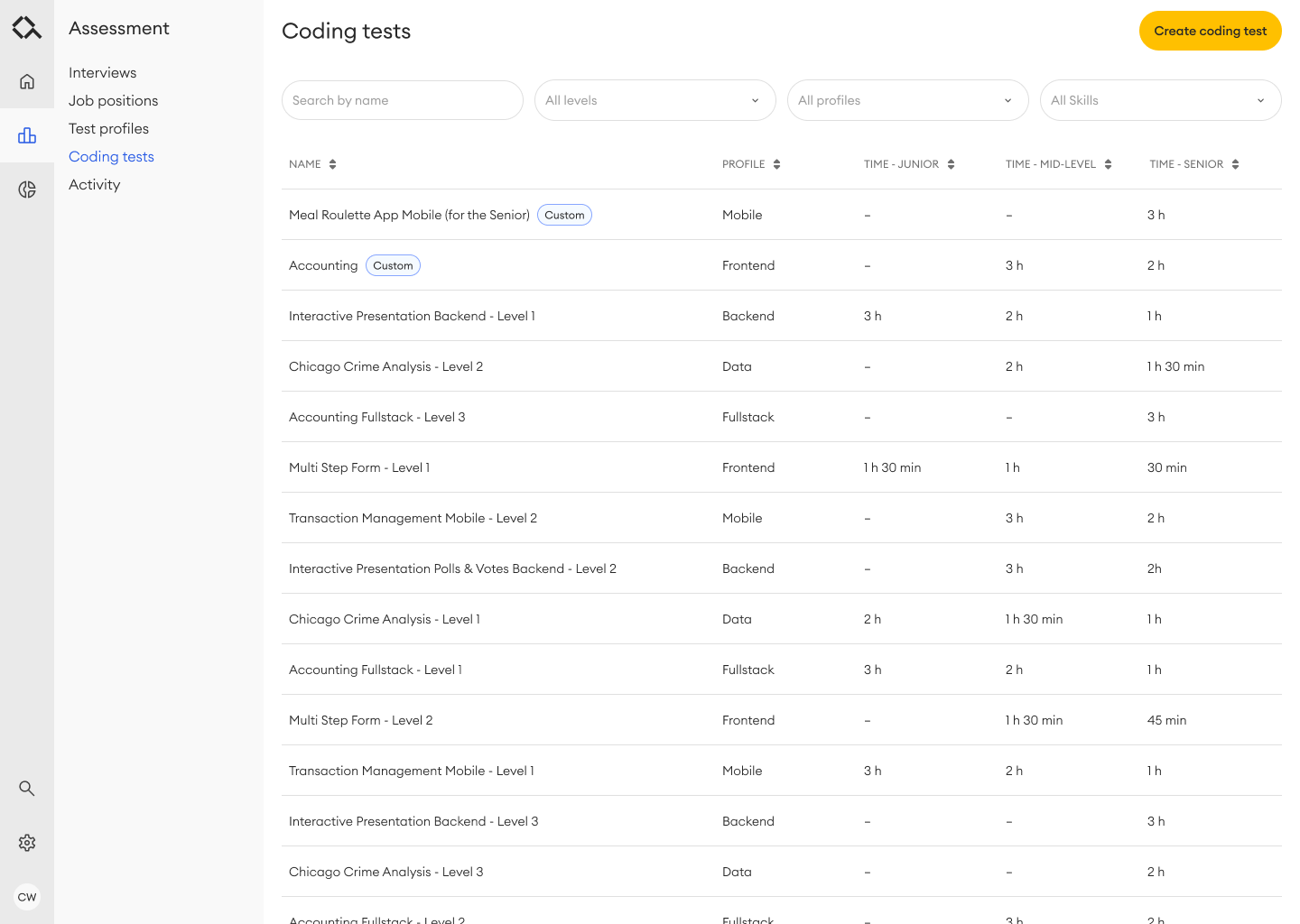Sort by TIME - SENIOR column
Image resolution: width=1300 pixels, height=924 pixels.
[1235, 164]
